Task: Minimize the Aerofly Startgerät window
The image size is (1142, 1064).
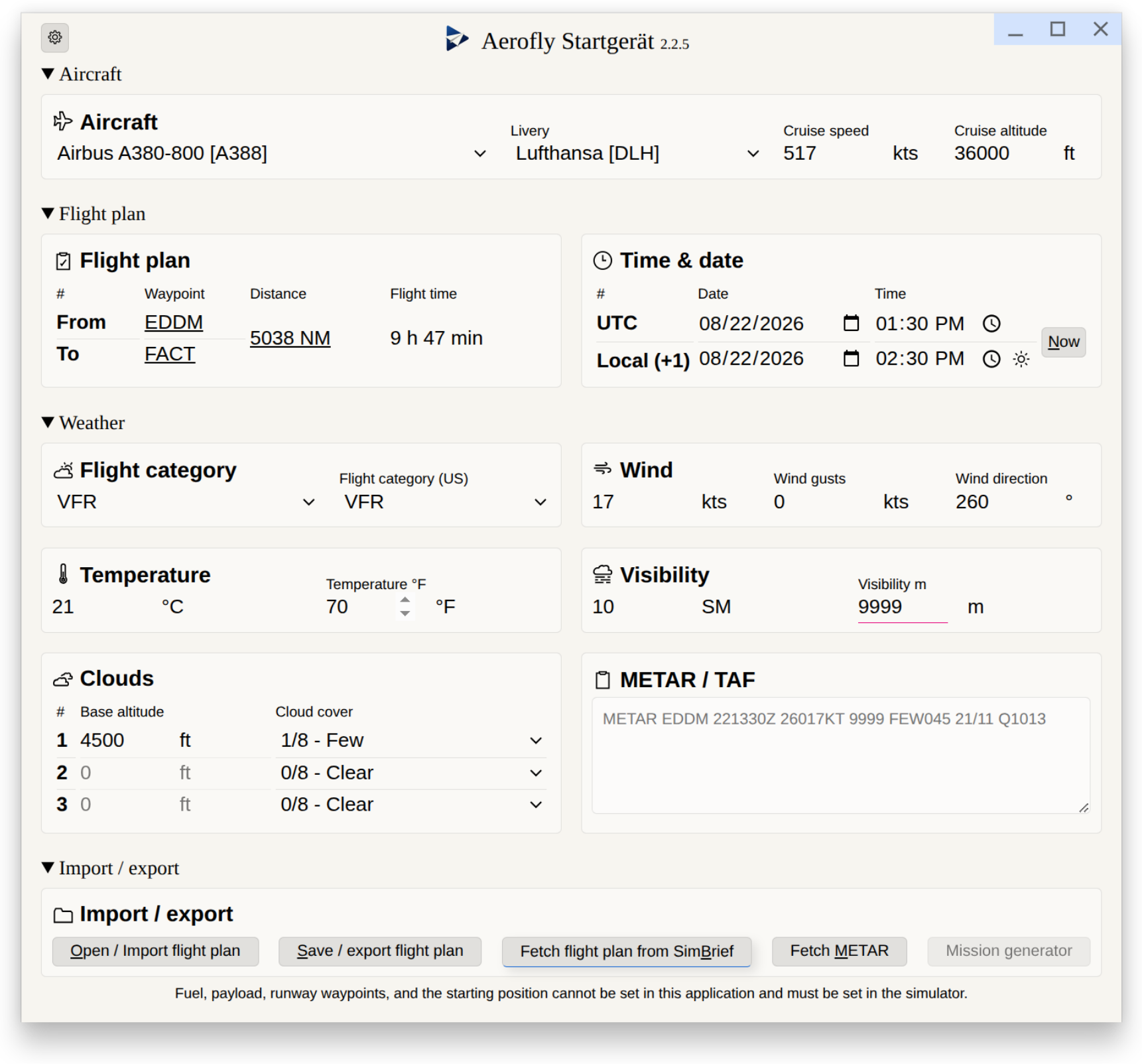Action: 1015,30
